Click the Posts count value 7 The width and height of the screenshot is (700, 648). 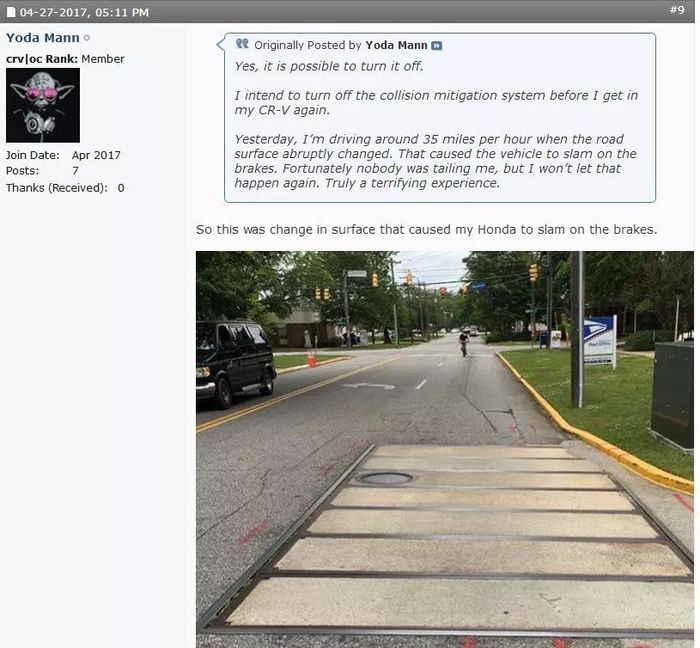[75, 170]
